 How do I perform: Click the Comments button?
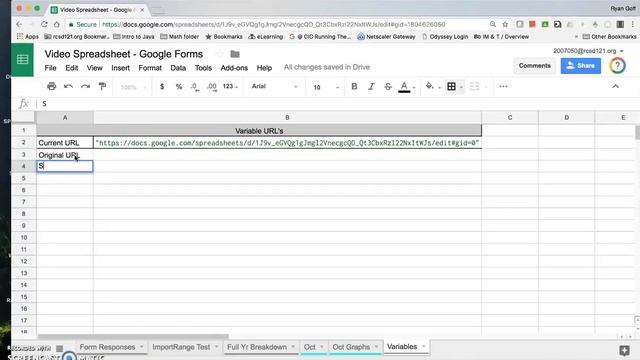pyautogui.click(x=535, y=66)
